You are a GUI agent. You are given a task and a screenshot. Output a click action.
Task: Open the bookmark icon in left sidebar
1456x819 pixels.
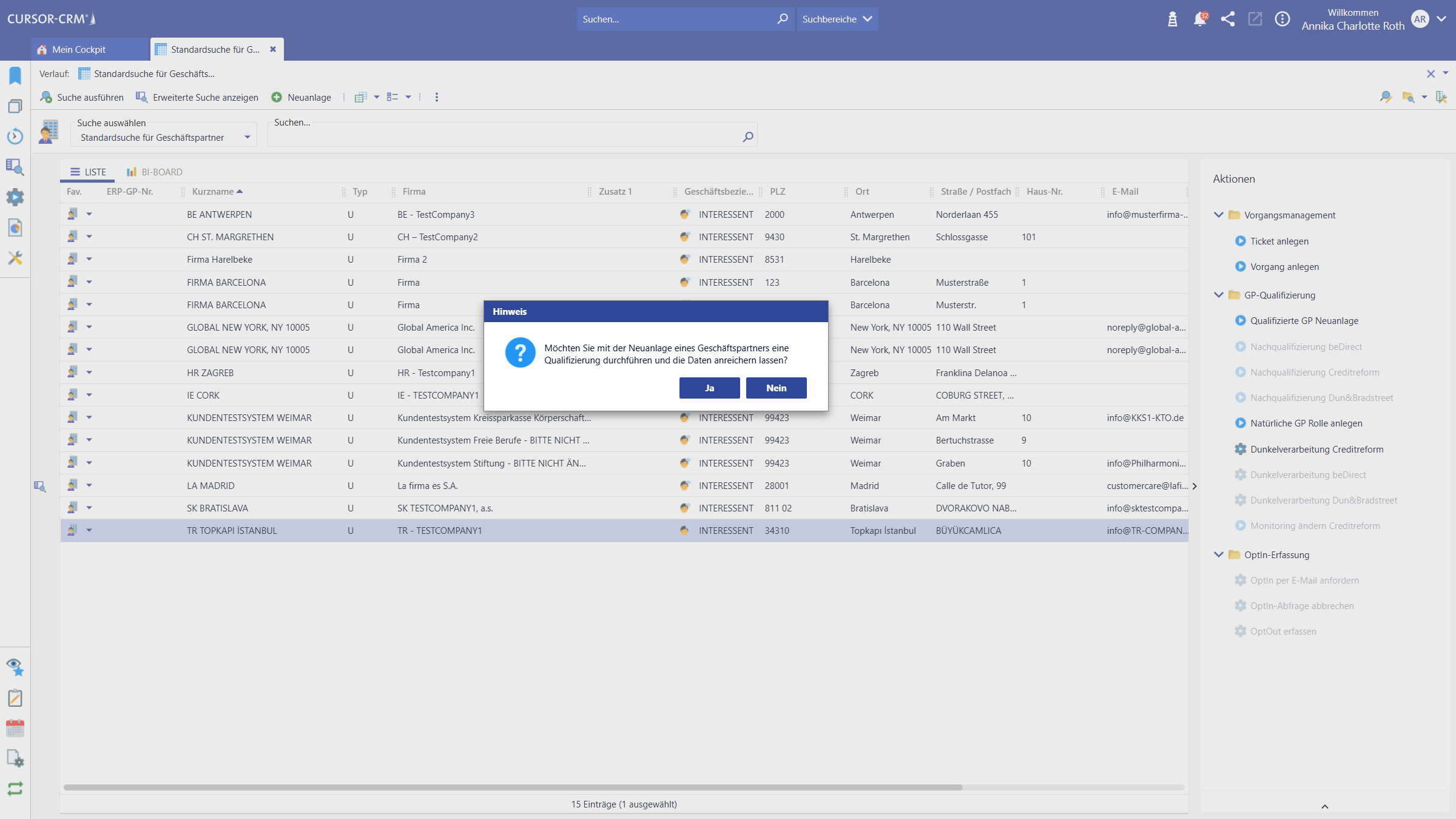(x=15, y=76)
